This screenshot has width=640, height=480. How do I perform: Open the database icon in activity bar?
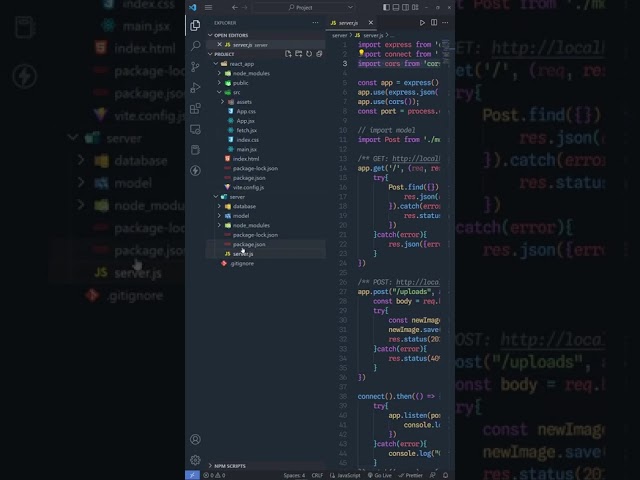(x=195, y=150)
